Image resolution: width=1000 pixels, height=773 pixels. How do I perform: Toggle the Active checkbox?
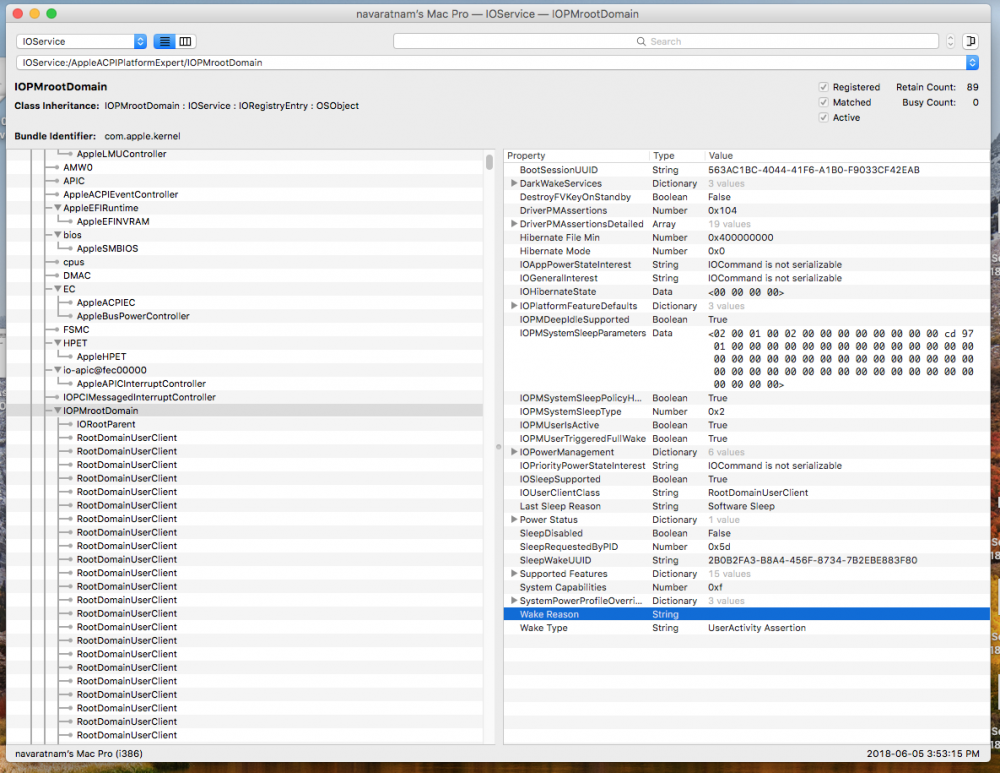click(823, 117)
